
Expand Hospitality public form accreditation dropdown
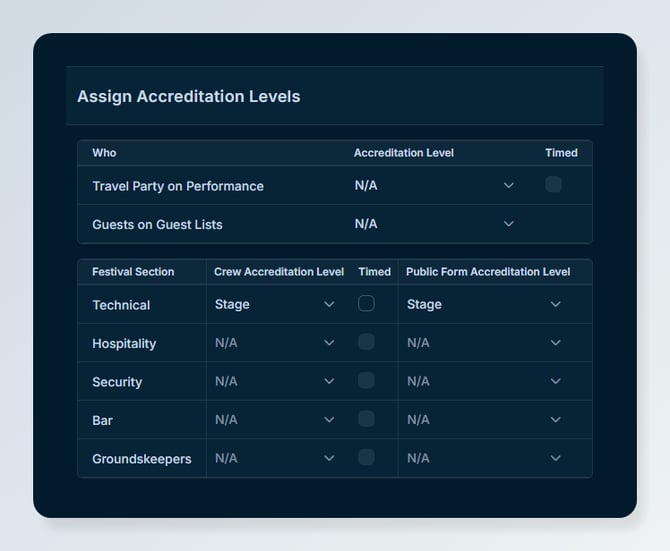click(x=484, y=343)
